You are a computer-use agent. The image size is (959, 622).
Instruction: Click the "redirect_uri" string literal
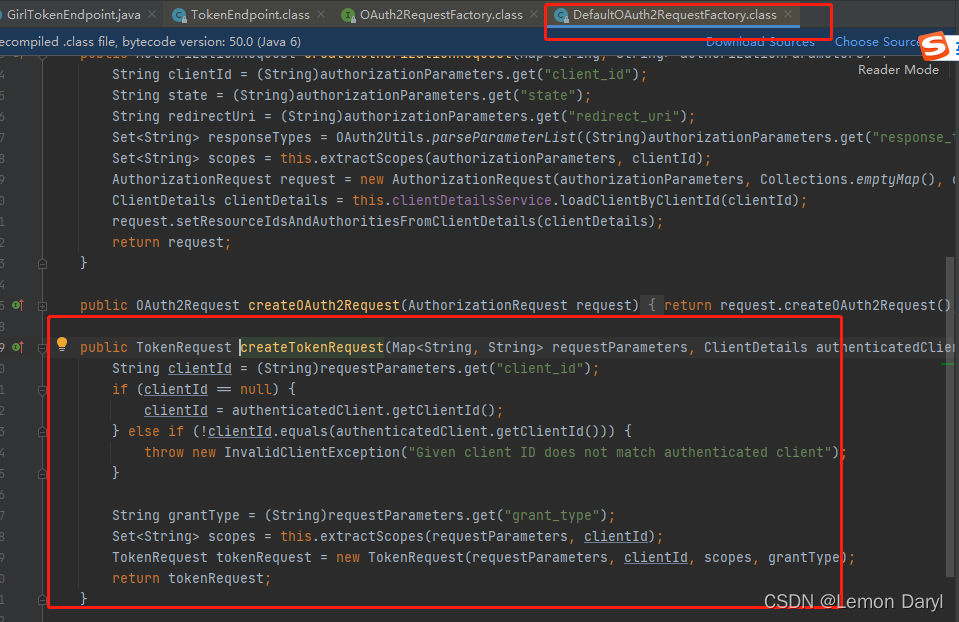pyautogui.click(x=624, y=116)
